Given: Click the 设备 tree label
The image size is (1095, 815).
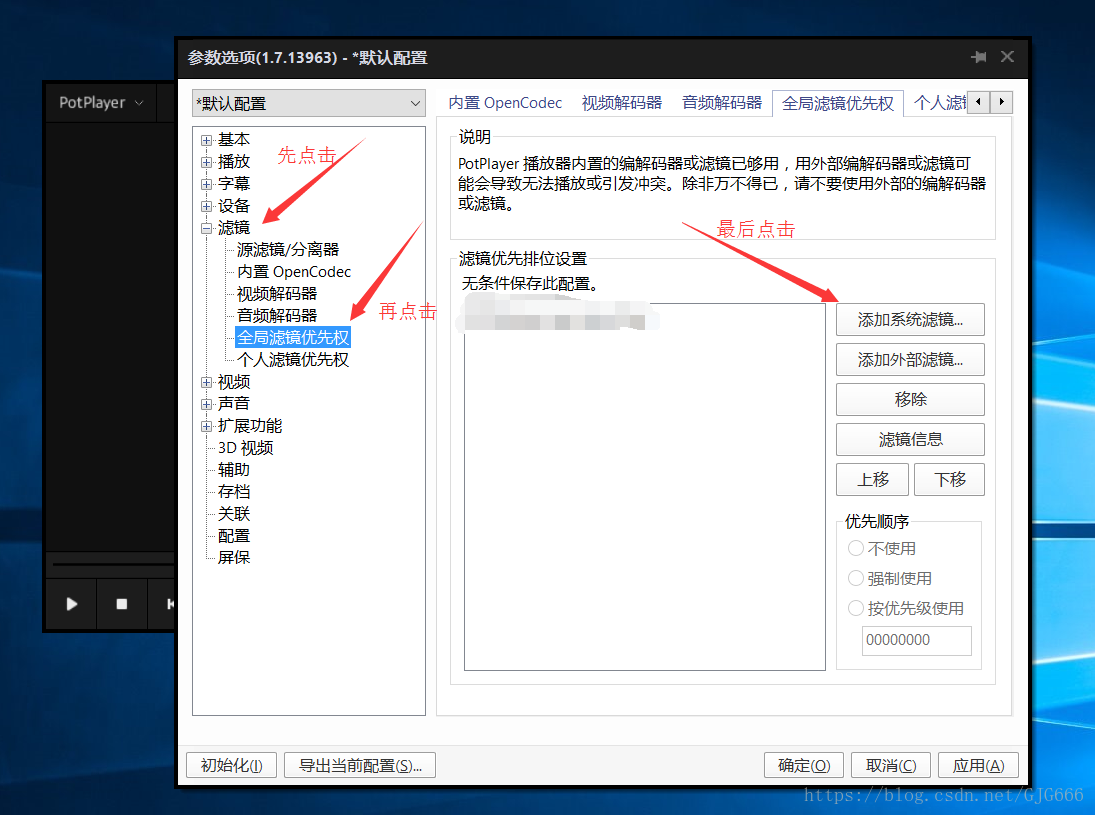Looking at the screenshot, I should coord(233,206).
